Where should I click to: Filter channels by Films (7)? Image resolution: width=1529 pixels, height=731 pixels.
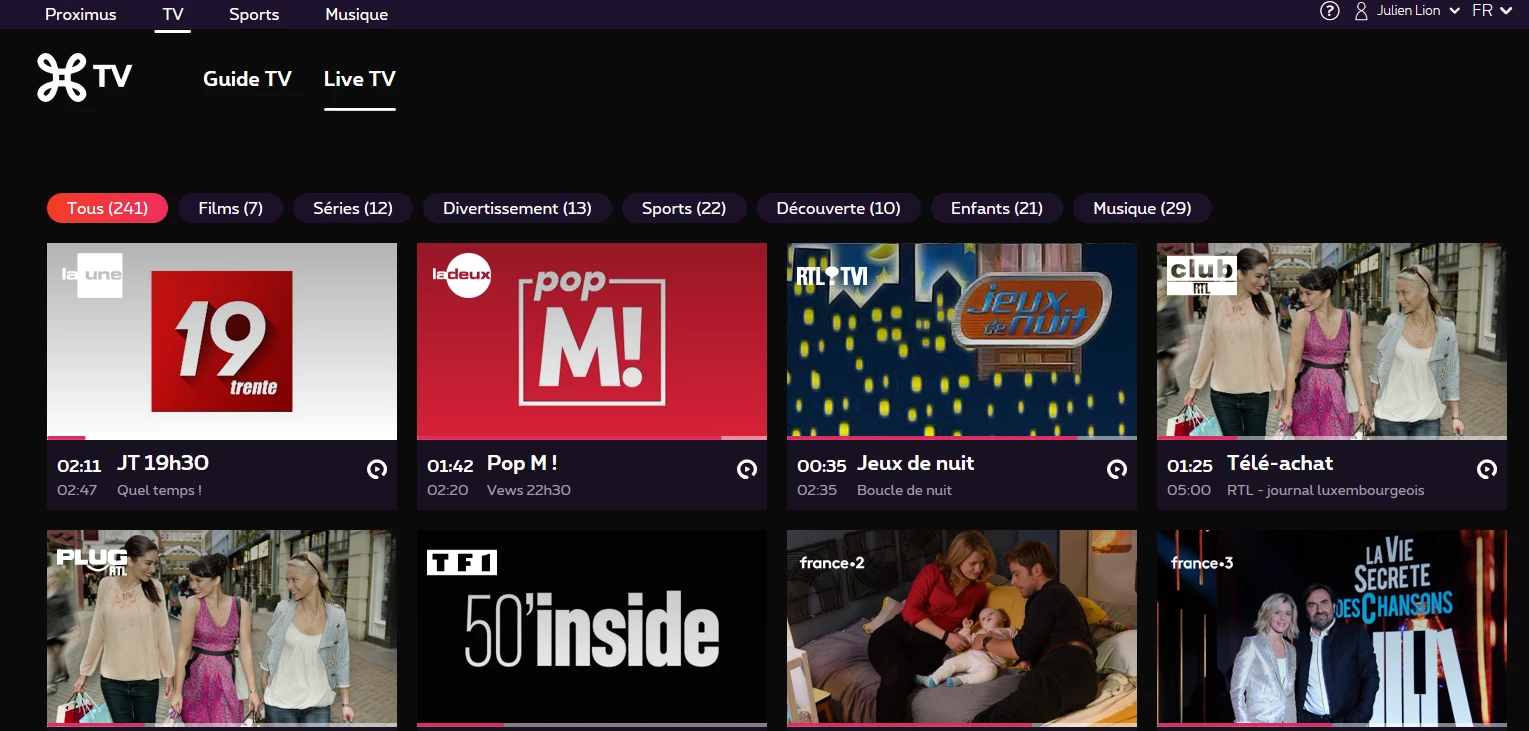231,208
